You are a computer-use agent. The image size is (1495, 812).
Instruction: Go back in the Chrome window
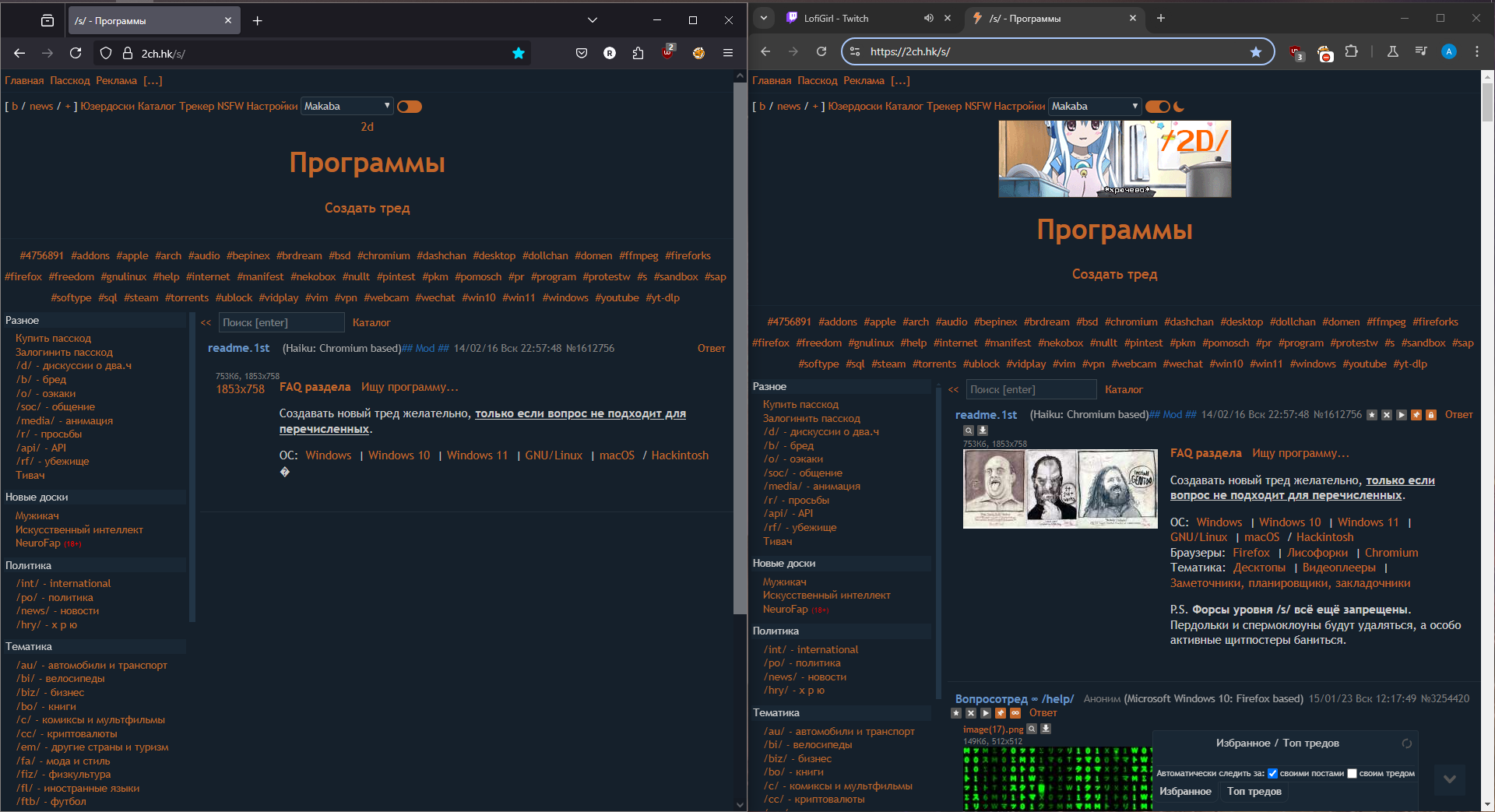(x=765, y=51)
